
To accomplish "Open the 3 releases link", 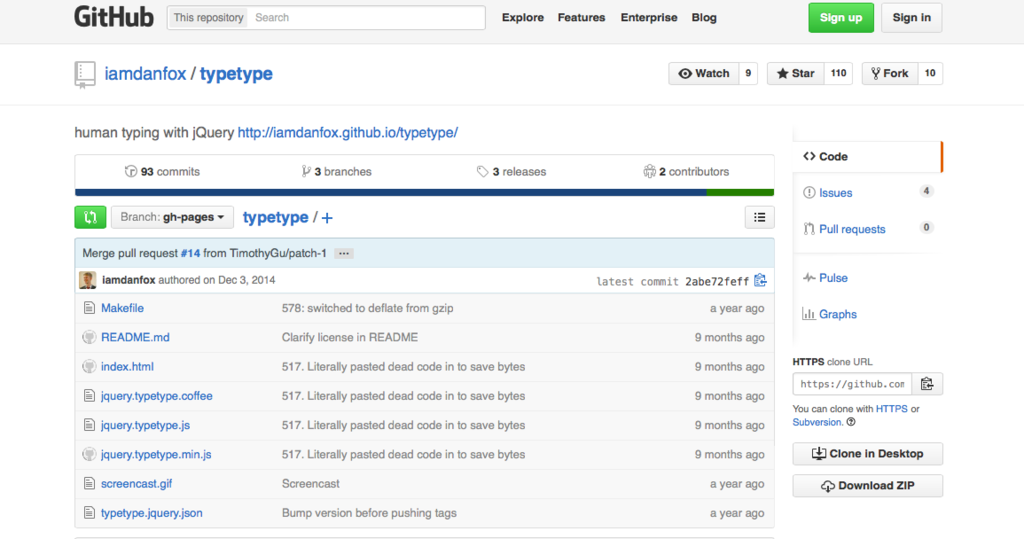I will pos(511,171).
